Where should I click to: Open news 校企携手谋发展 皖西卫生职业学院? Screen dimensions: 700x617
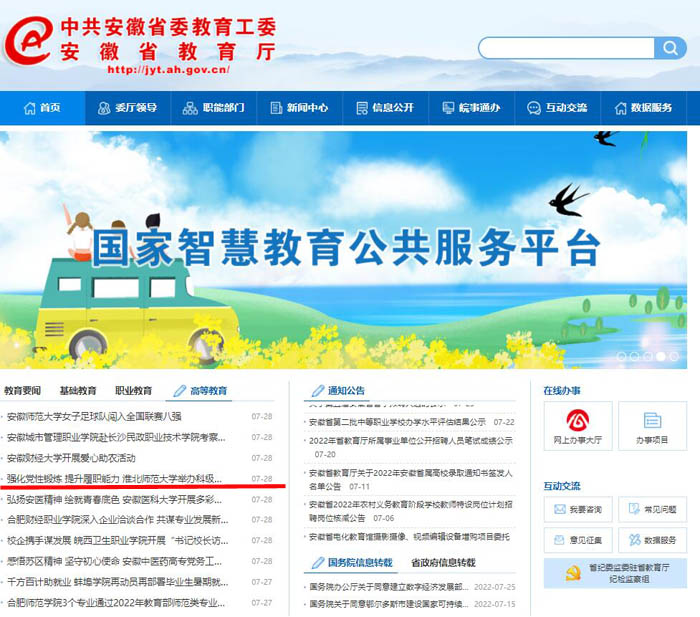117,541
